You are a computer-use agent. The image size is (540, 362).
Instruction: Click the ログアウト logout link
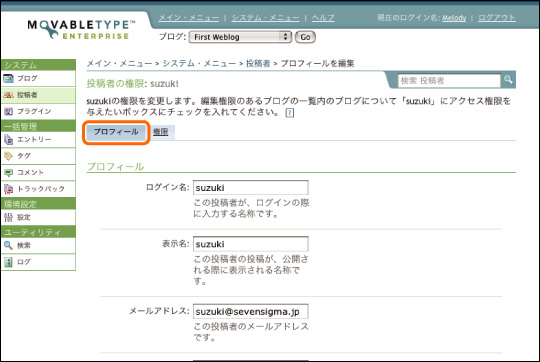coord(497,18)
